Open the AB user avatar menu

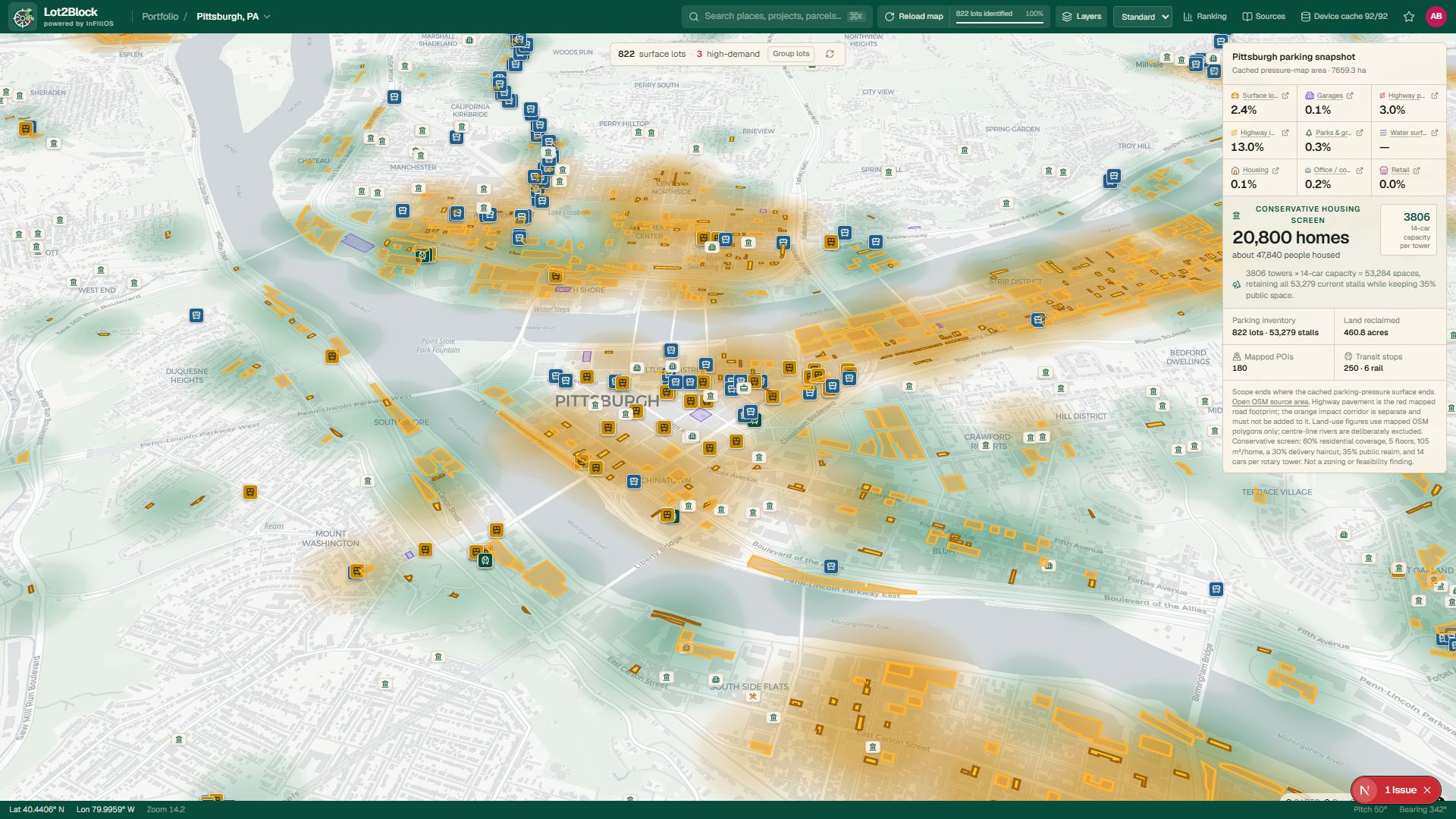[x=1436, y=17]
